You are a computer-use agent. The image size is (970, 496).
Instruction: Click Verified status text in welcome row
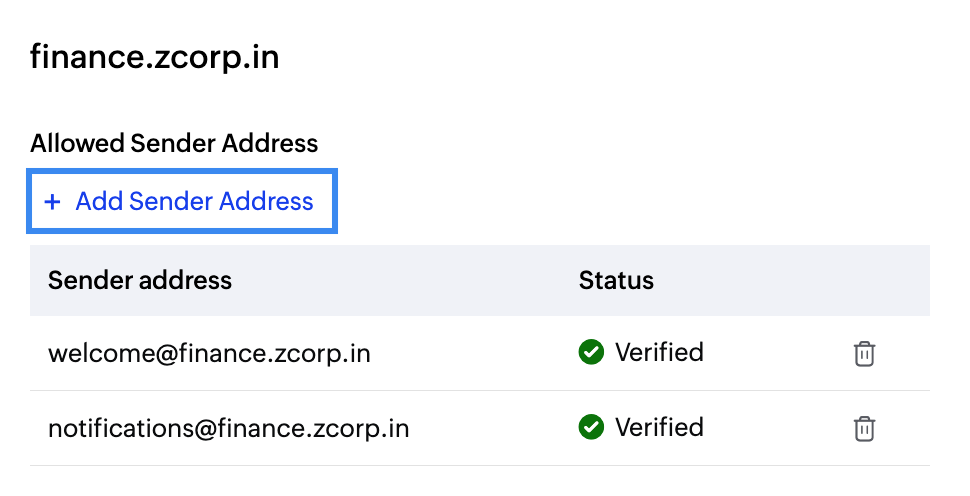click(x=659, y=352)
